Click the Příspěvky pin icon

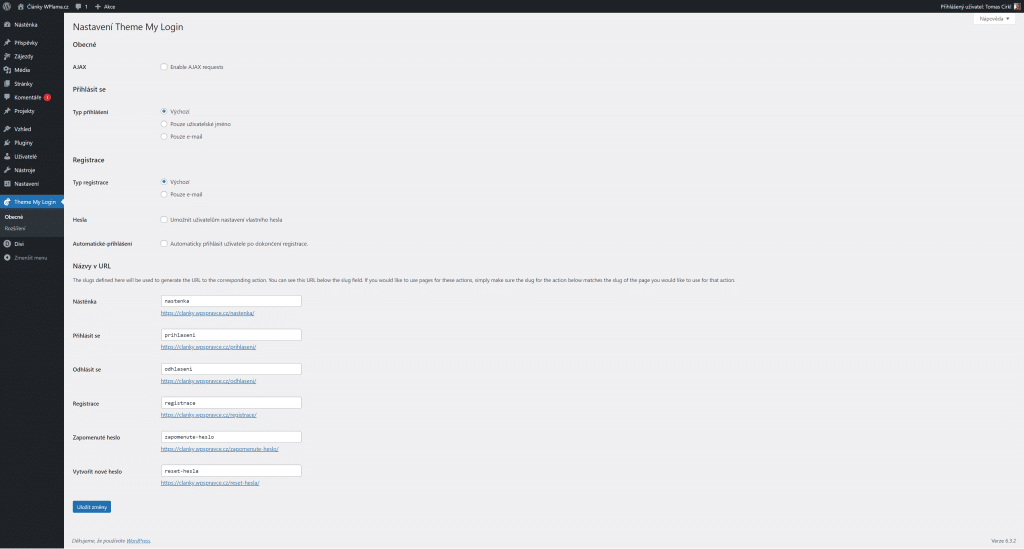tap(7, 42)
